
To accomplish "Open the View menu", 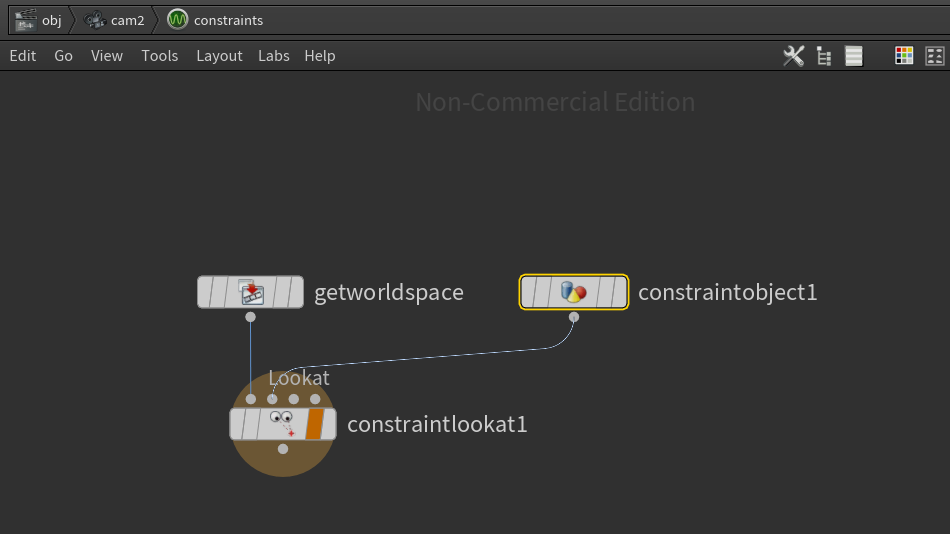I will tap(107, 56).
